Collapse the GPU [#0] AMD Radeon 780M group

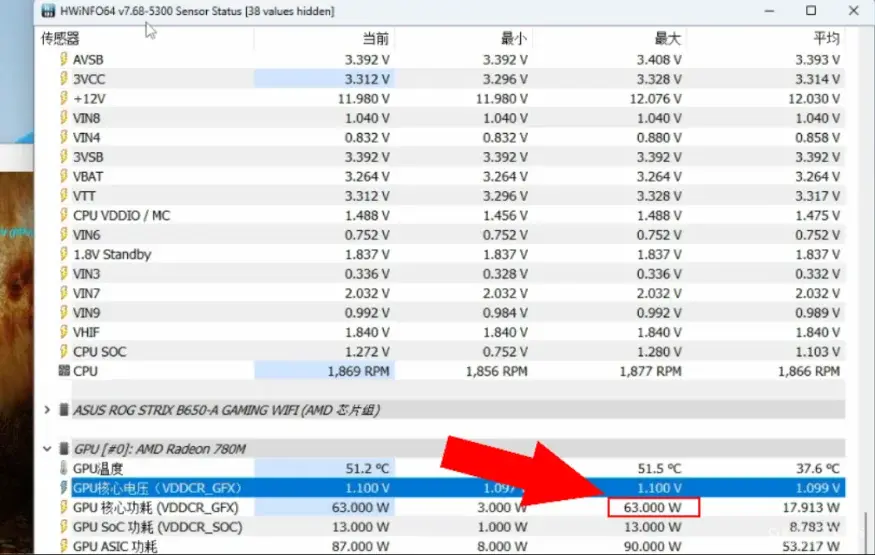pos(47,449)
